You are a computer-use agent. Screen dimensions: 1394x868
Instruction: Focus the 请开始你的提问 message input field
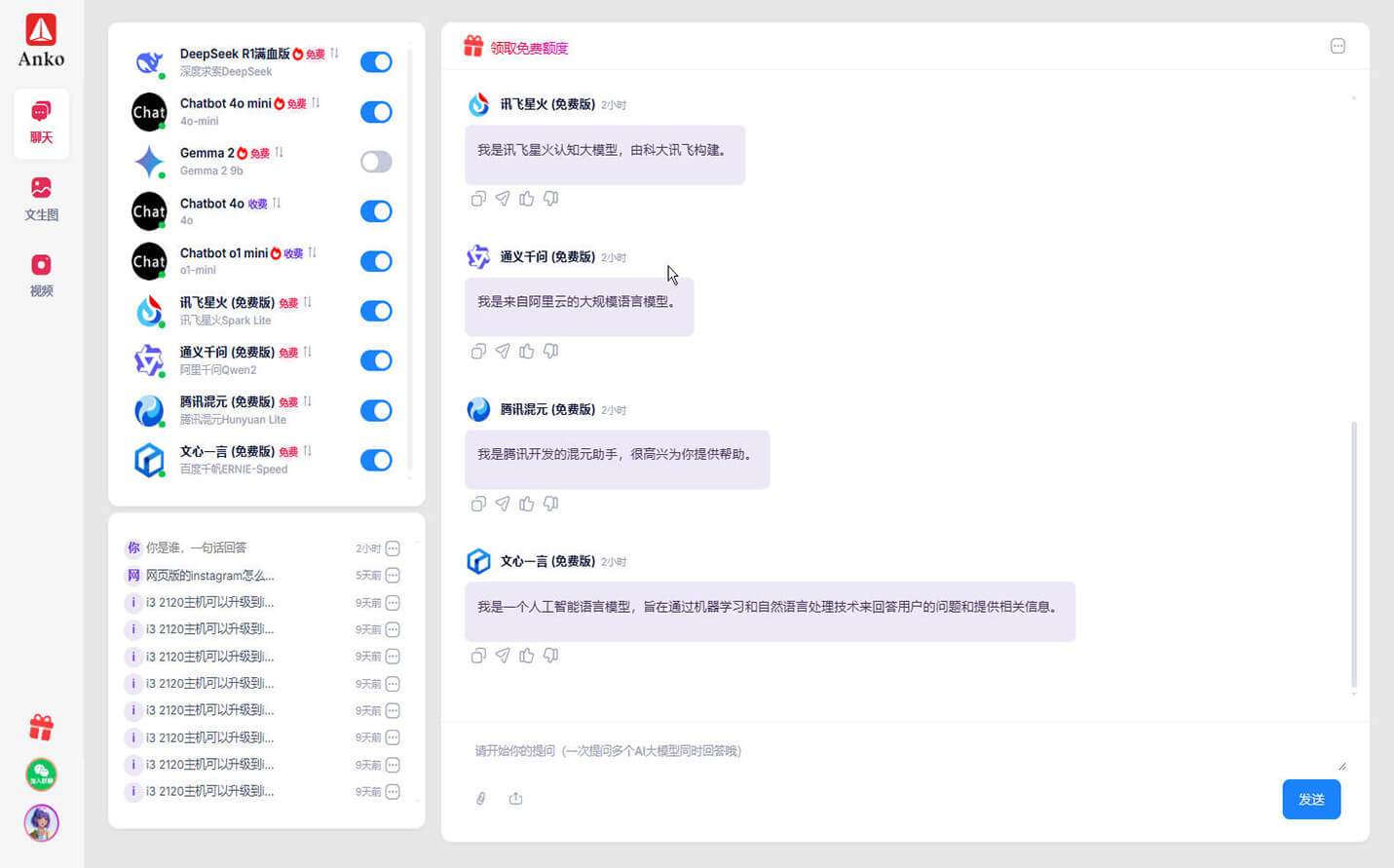coord(906,751)
